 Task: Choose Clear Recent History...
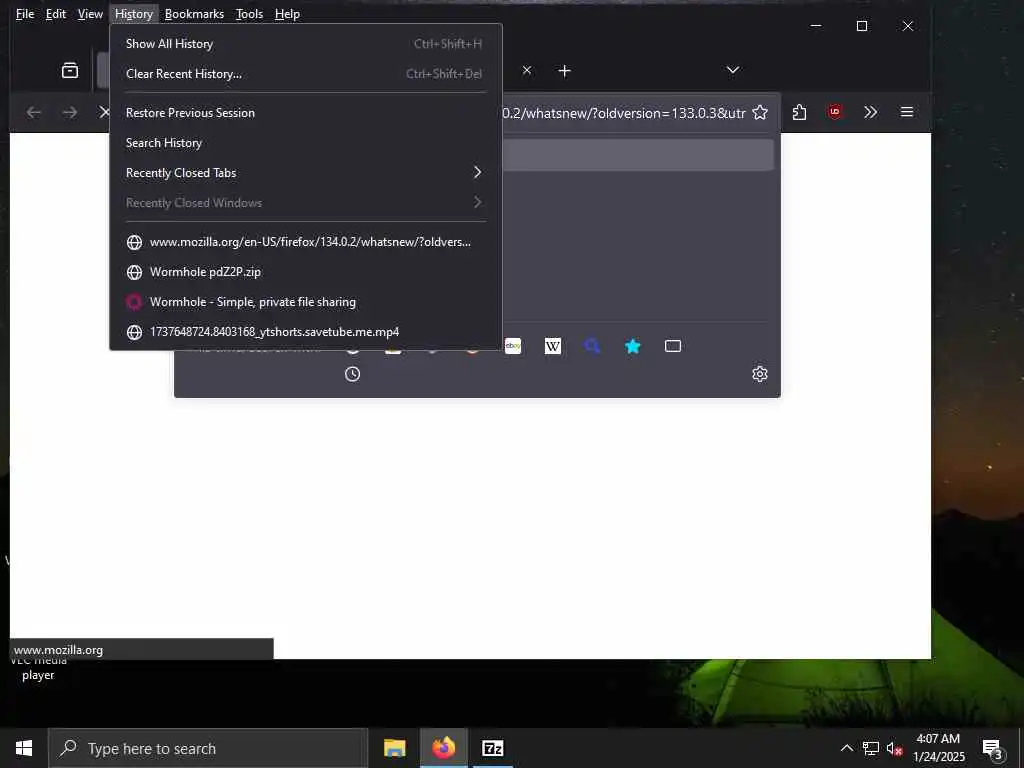306,74
